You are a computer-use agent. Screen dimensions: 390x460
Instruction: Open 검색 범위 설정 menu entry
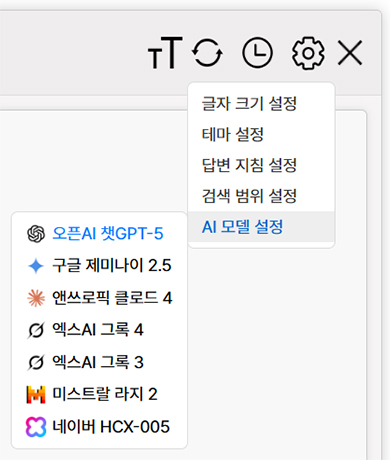point(261,196)
